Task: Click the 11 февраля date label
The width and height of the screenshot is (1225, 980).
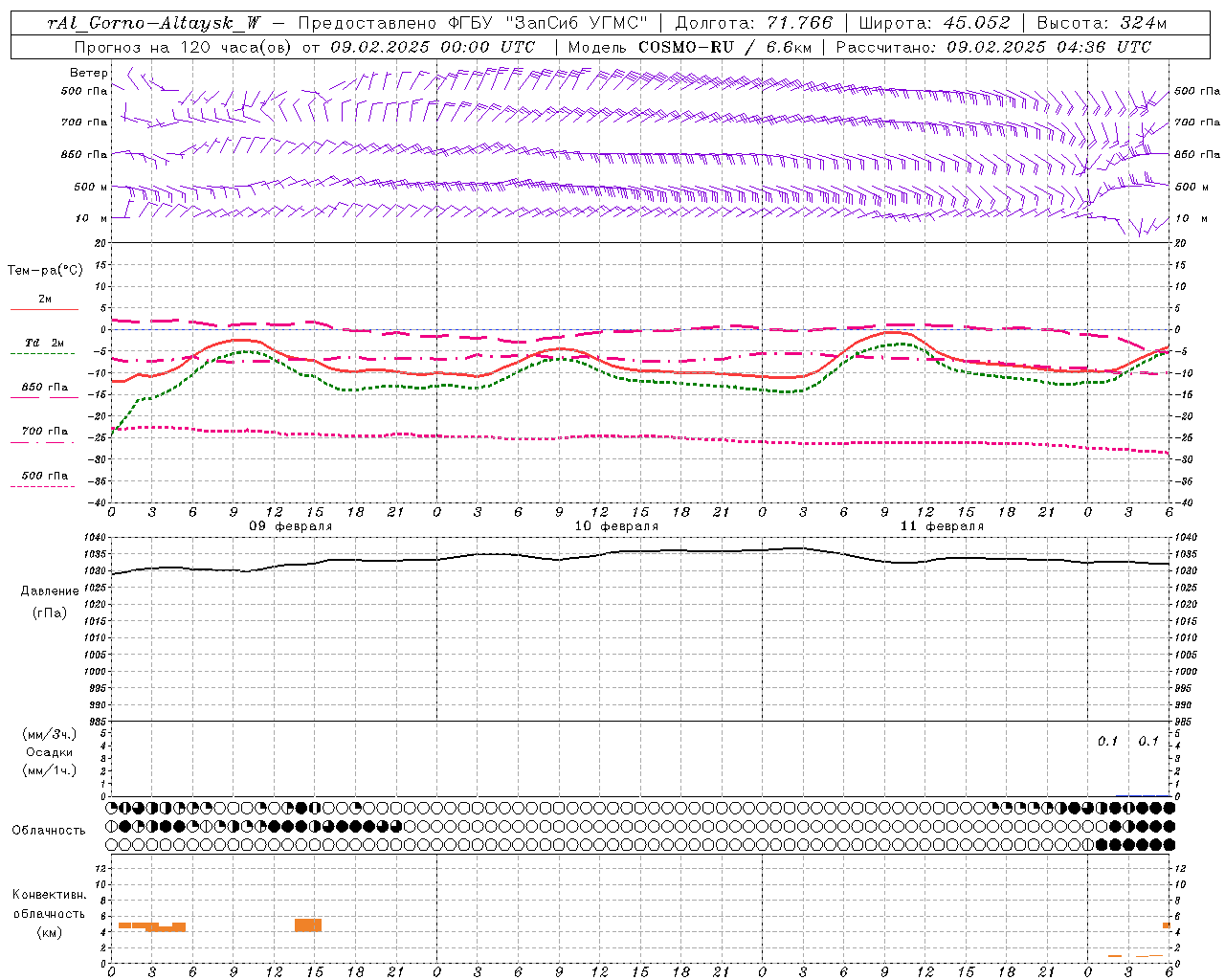Action: 942,526
